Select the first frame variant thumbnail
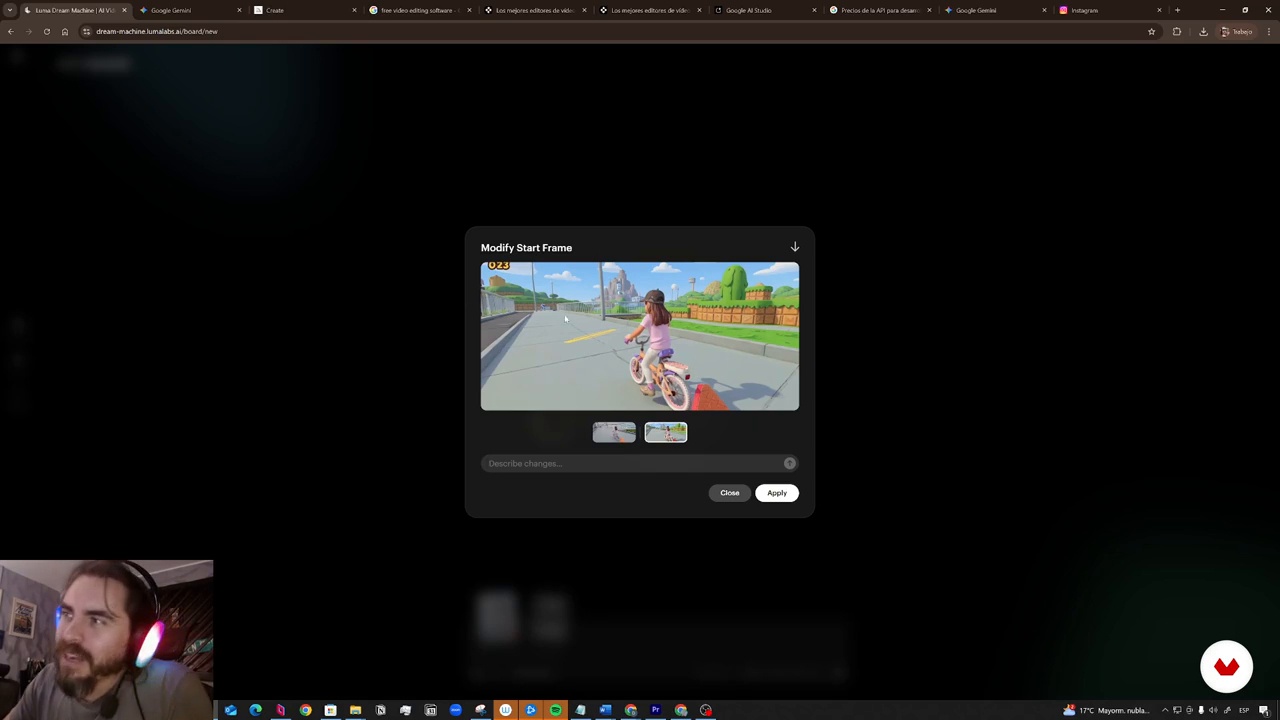The image size is (1280, 720). point(614,432)
